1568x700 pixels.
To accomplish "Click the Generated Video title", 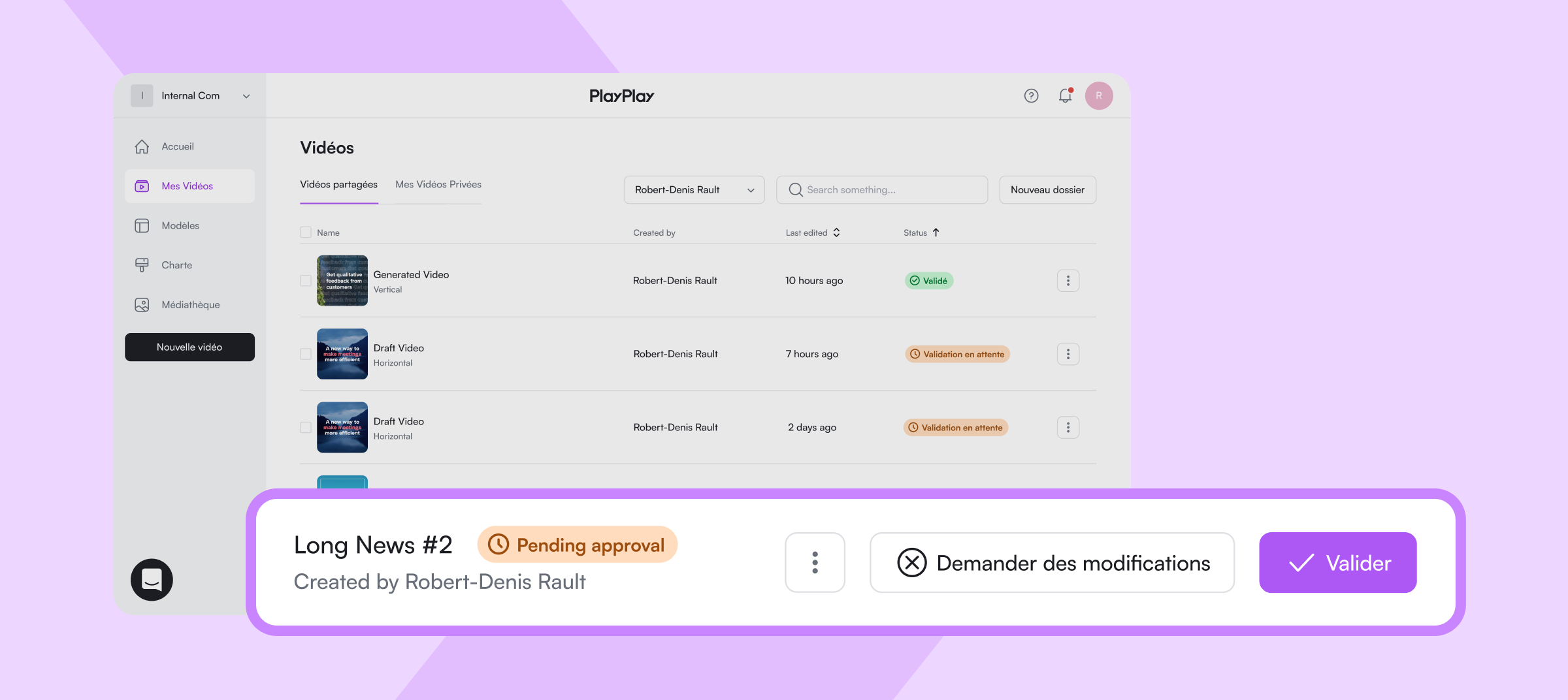I will [x=411, y=275].
